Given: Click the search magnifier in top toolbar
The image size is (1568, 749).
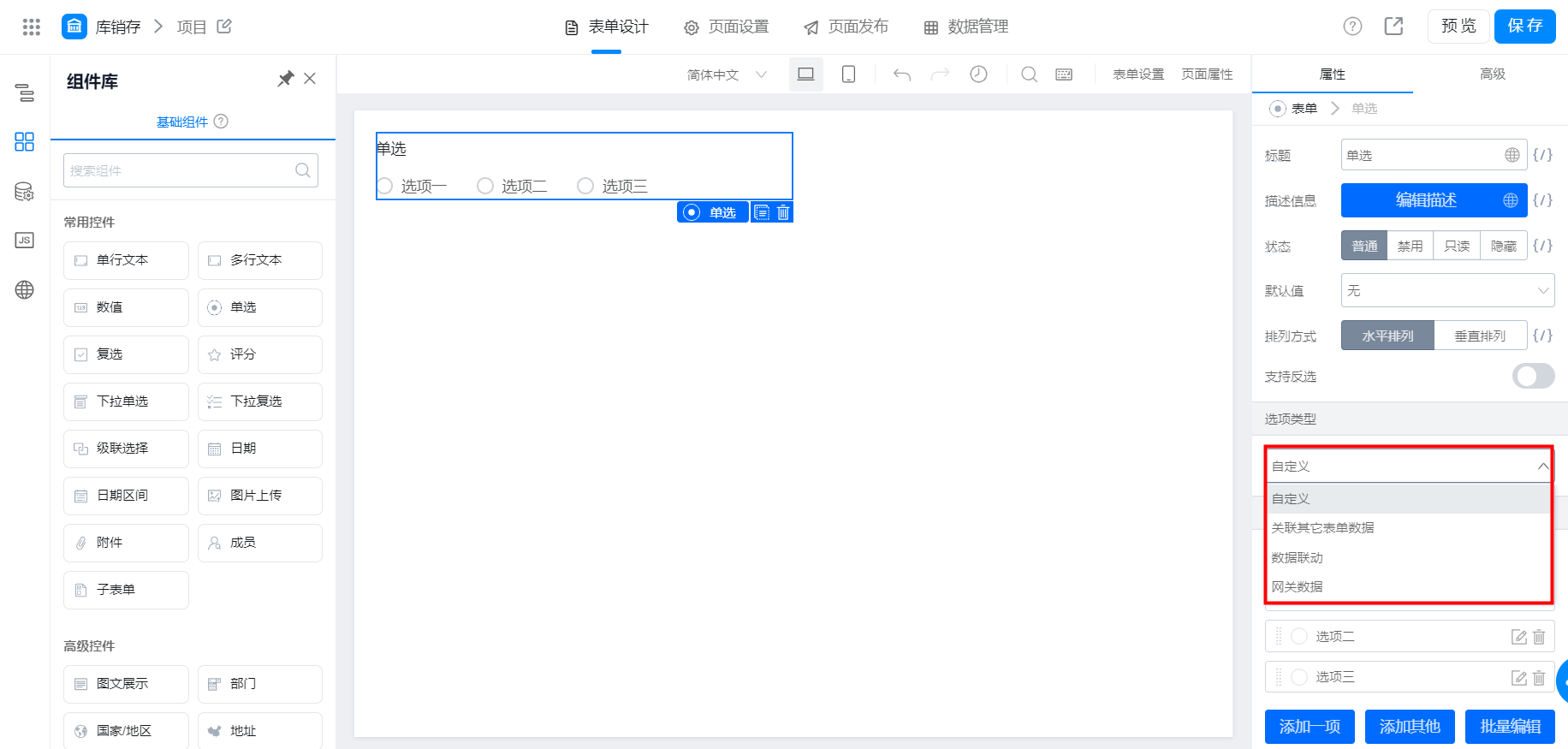Looking at the screenshot, I should click(1030, 74).
